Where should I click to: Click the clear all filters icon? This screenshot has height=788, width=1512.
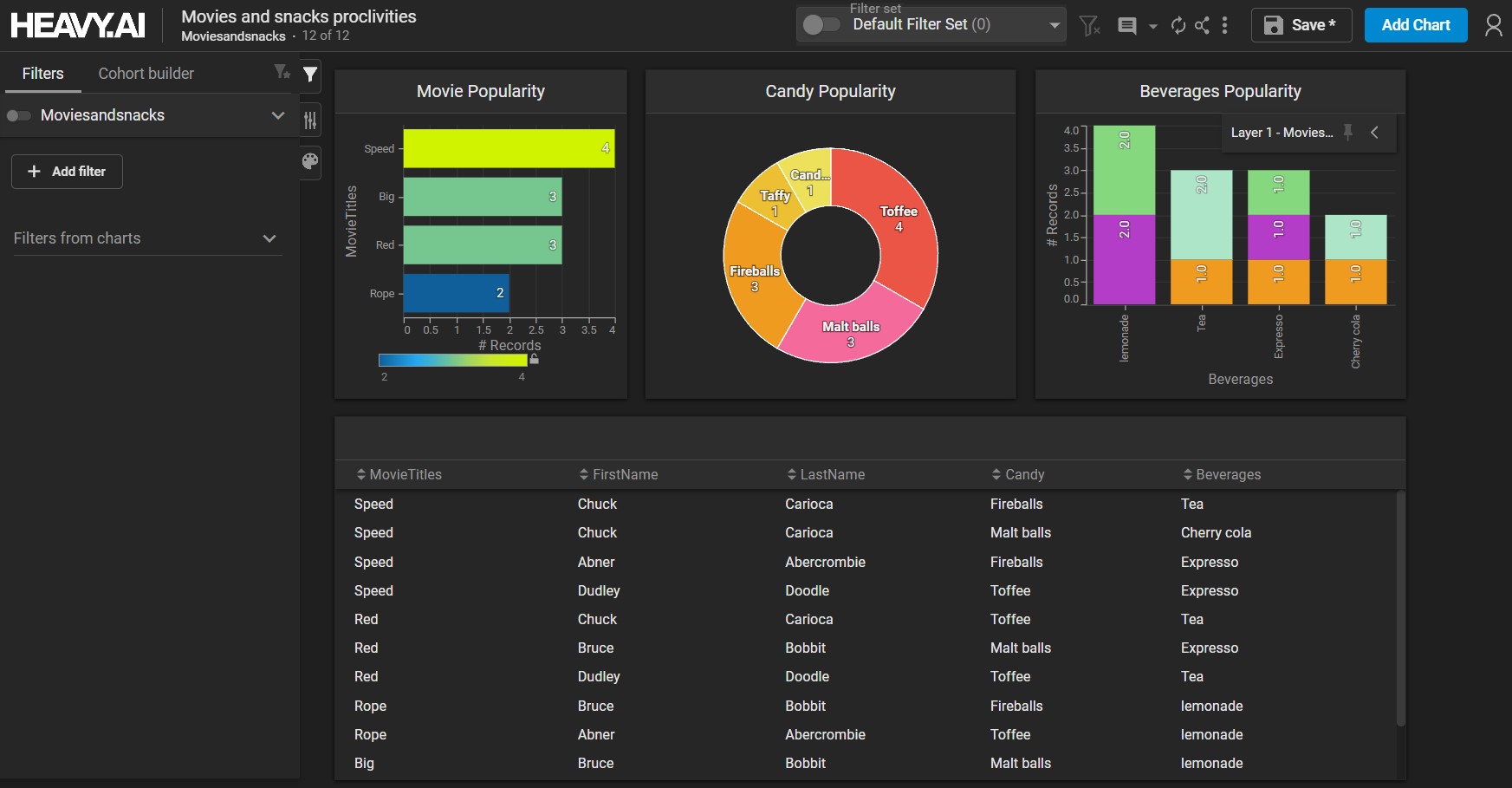(x=1090, y=26)
